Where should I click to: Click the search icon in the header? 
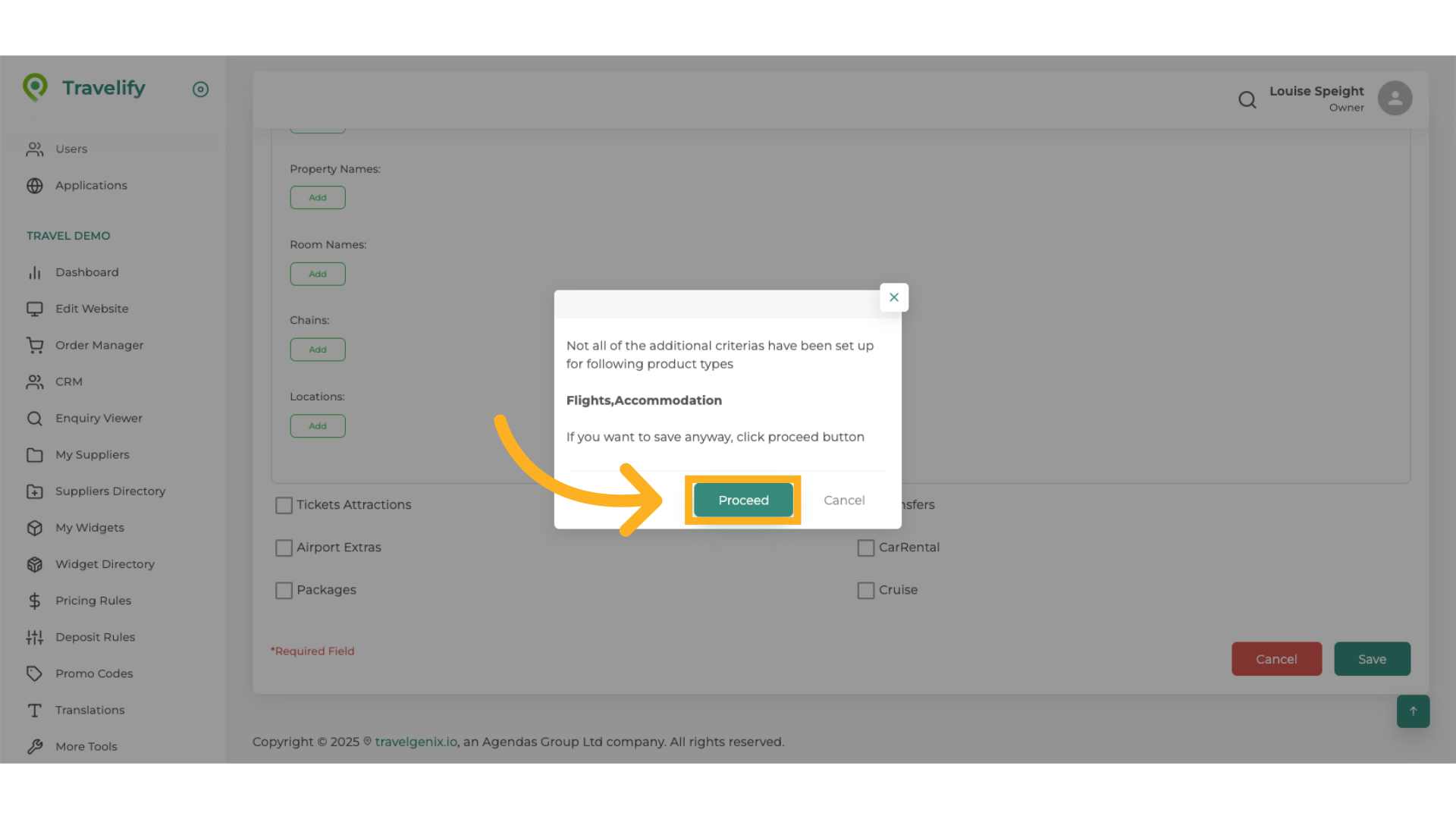tap(1247, 99)
